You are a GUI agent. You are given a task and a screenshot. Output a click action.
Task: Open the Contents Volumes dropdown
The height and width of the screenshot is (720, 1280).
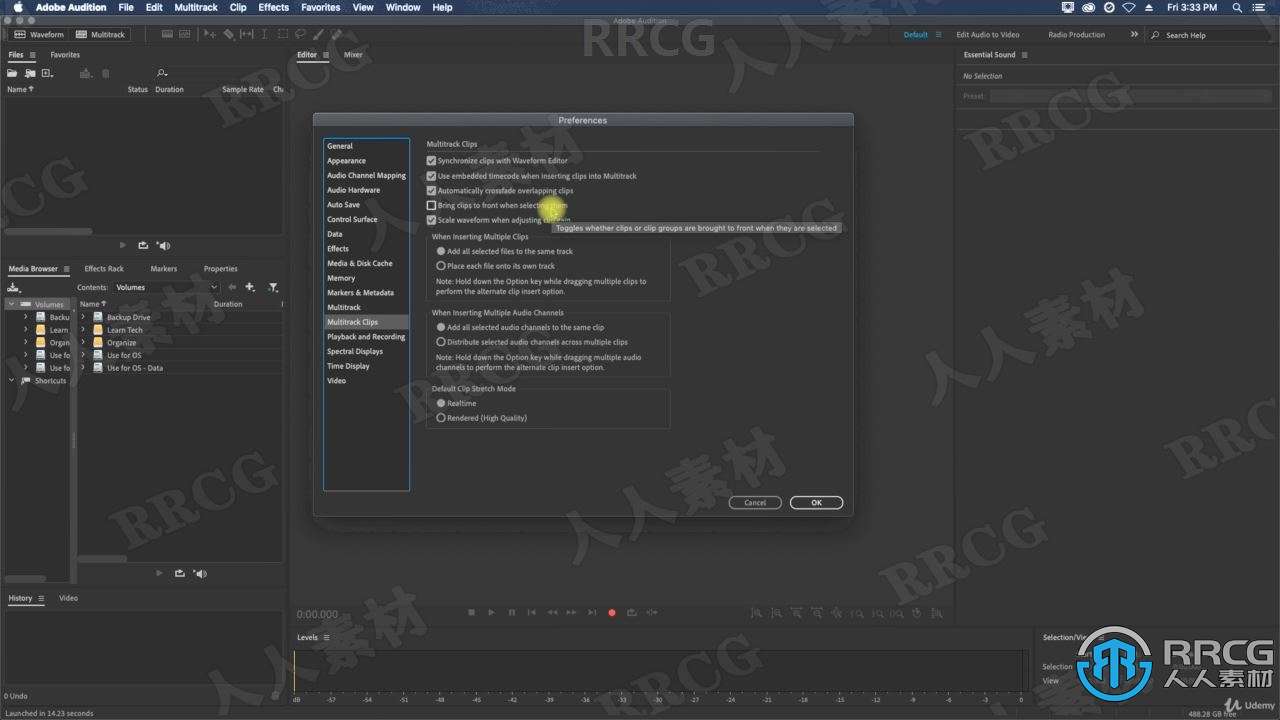pos(166,287)
